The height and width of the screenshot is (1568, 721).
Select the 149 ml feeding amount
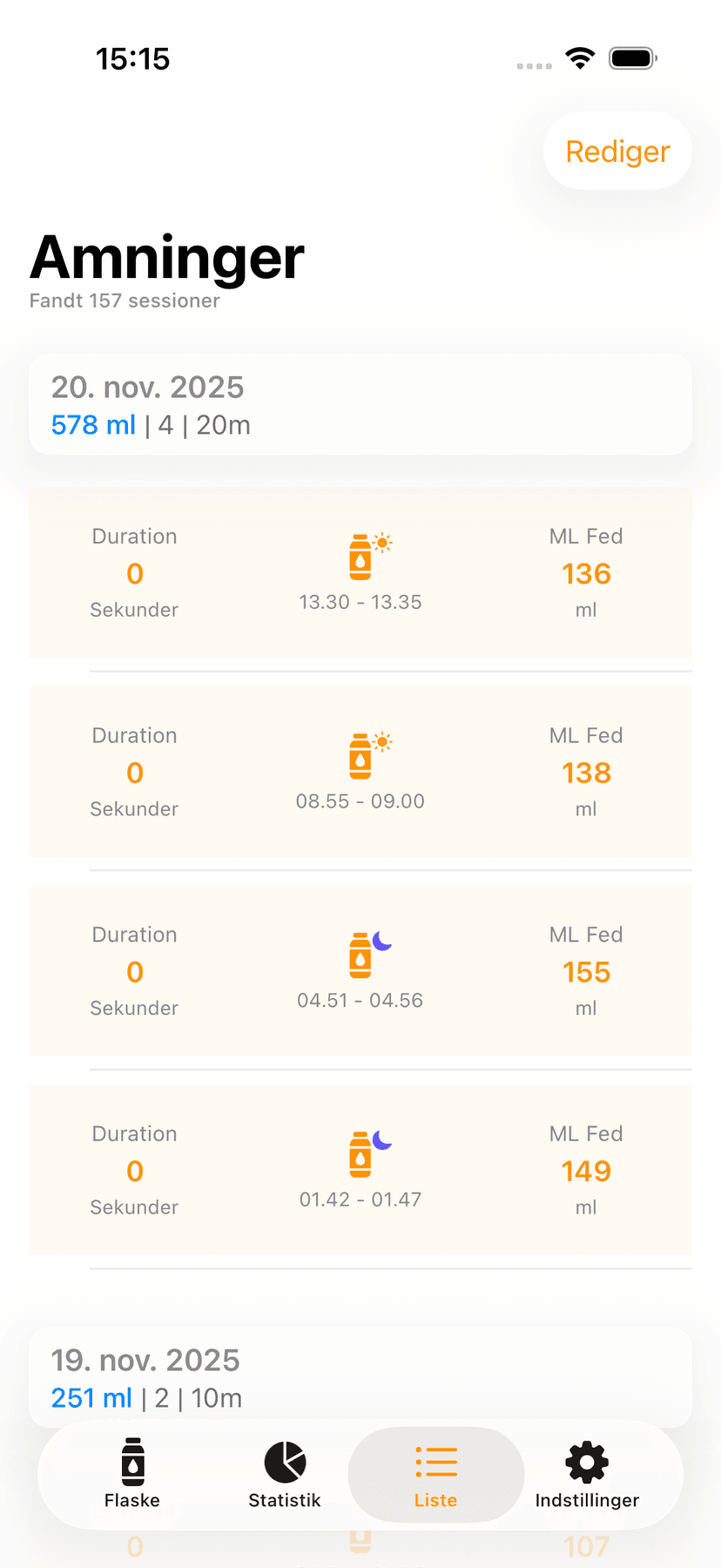point(586,1172)
